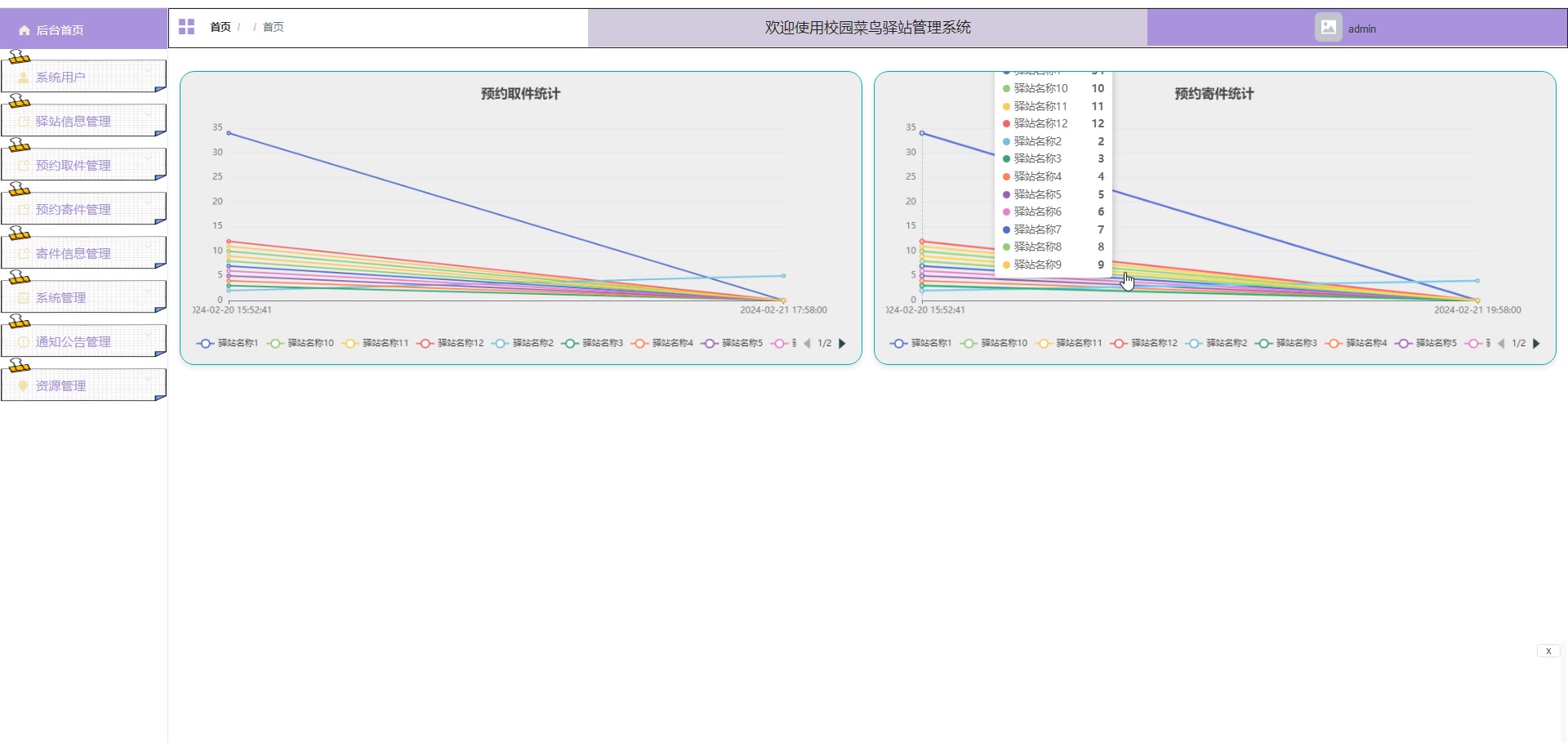Viewport: 1568px width, 743px height.
Task: Open the 资源管理 menu label
Action: [x=60, y=386]
